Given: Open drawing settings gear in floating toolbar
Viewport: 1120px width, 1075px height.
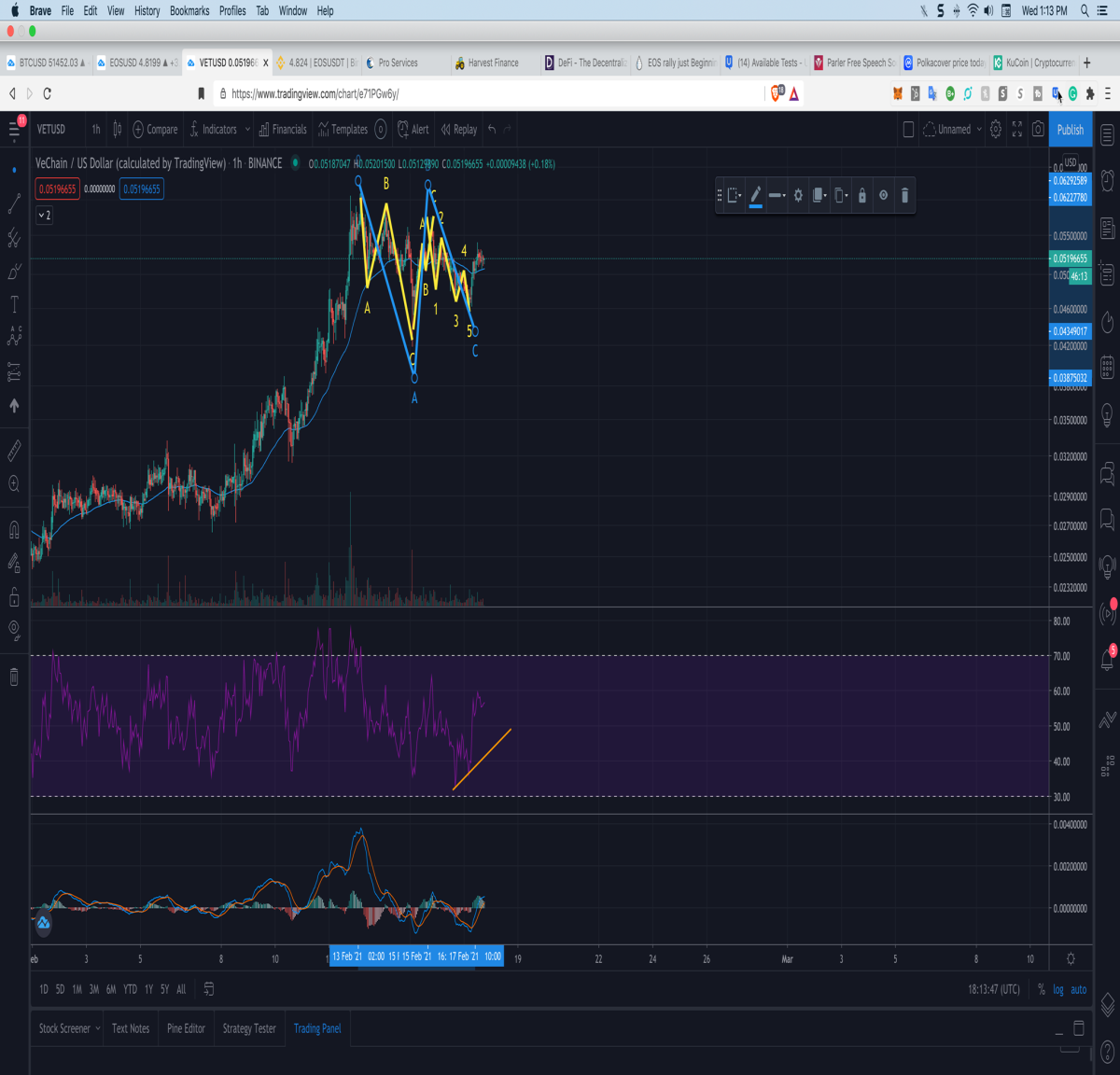Looking at the screenshot, I should (x=798, y=195).
